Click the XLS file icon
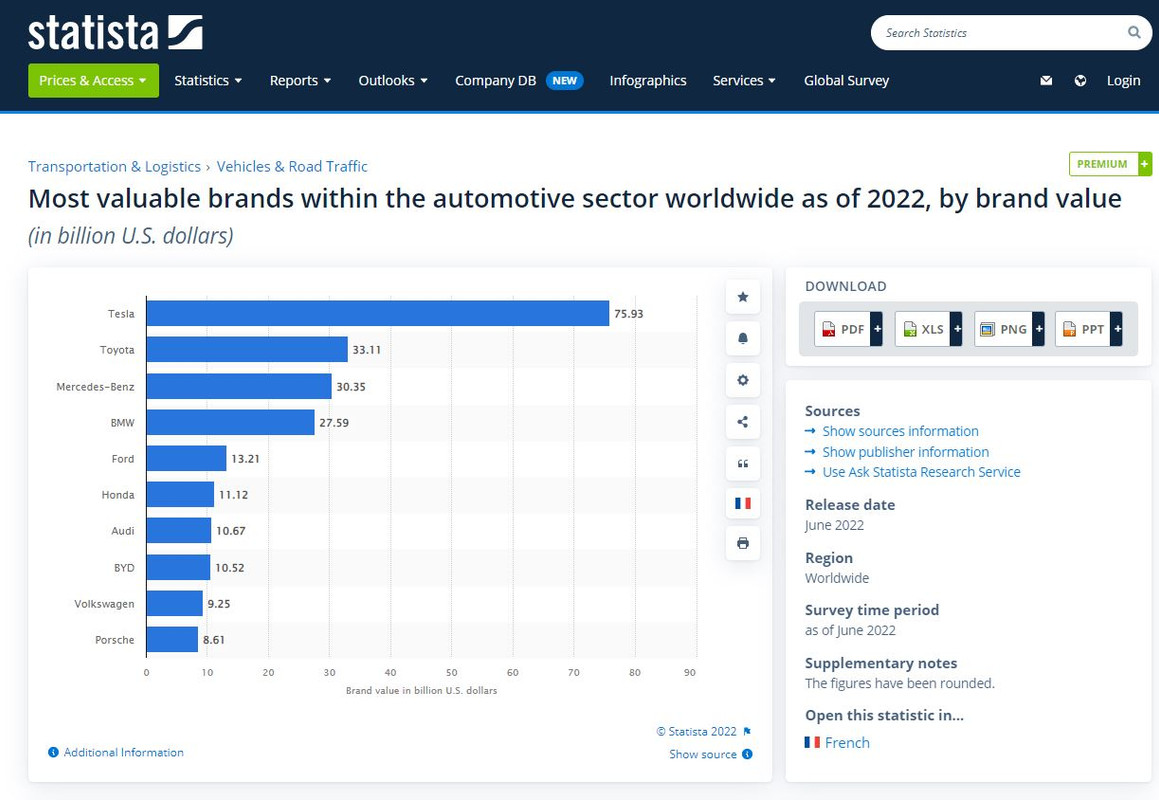Viewport: 1159px width, 800px height. [x=910, y=329]
